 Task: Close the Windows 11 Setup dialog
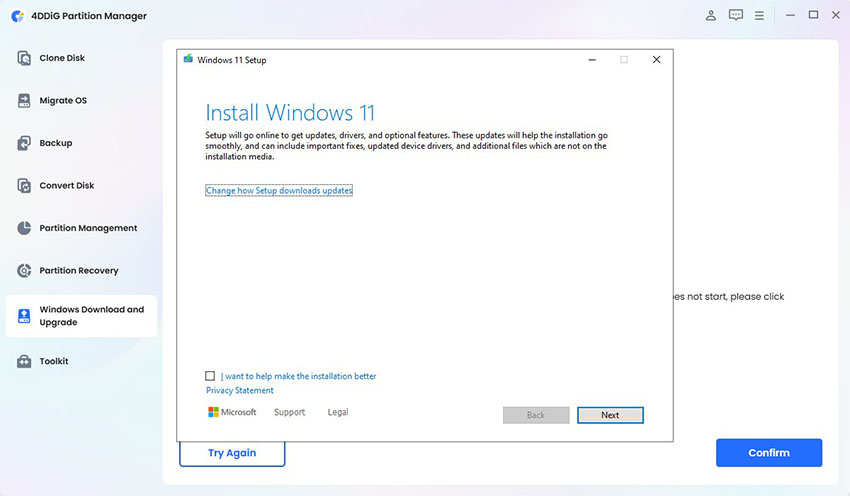coord(656,60)
